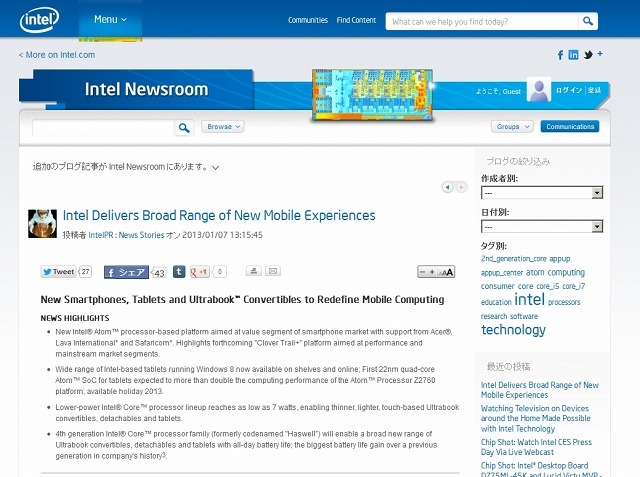Click the Intel logo in the header
This screenshot has width=640, height=477.
tap(39, 20)
